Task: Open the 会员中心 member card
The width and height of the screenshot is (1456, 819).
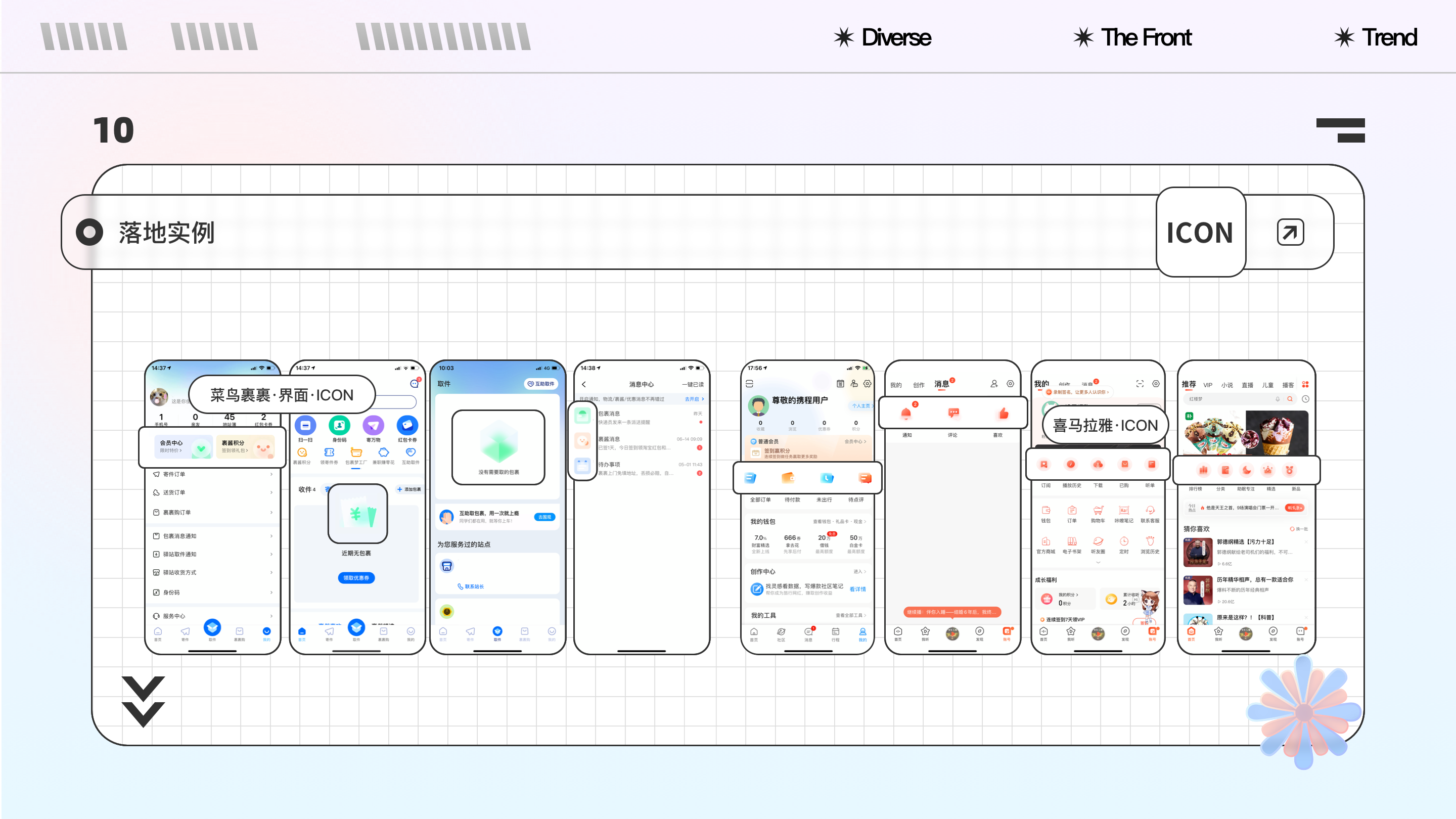Action: click(183, 446)
